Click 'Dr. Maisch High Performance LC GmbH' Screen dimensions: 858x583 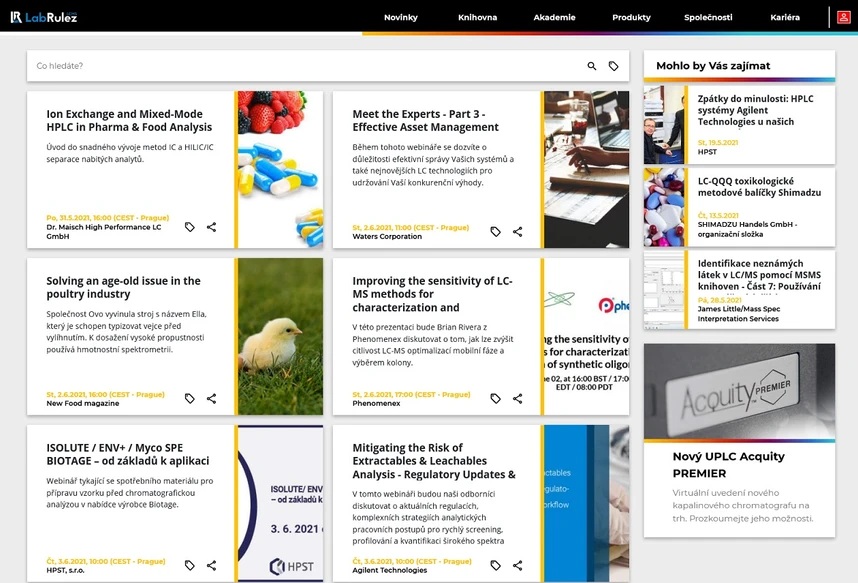[103, 232]
